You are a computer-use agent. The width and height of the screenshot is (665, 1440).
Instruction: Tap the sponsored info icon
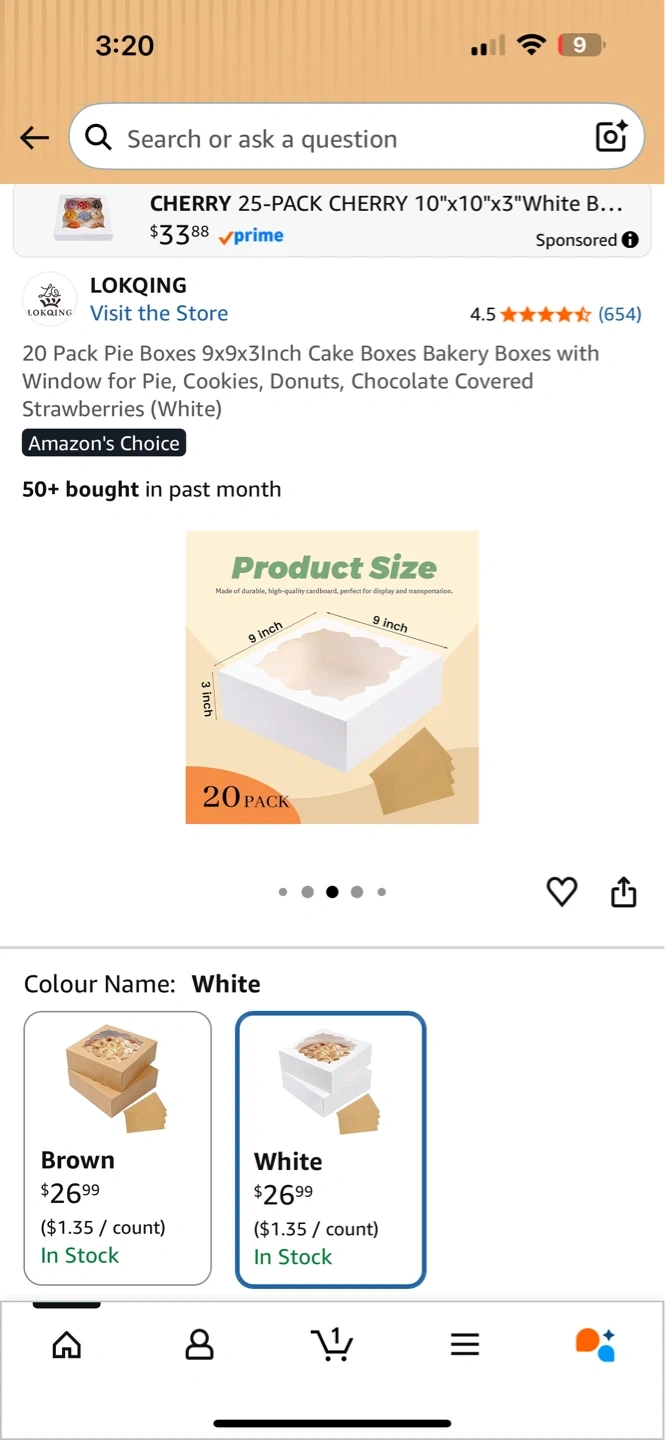(630, 240)
